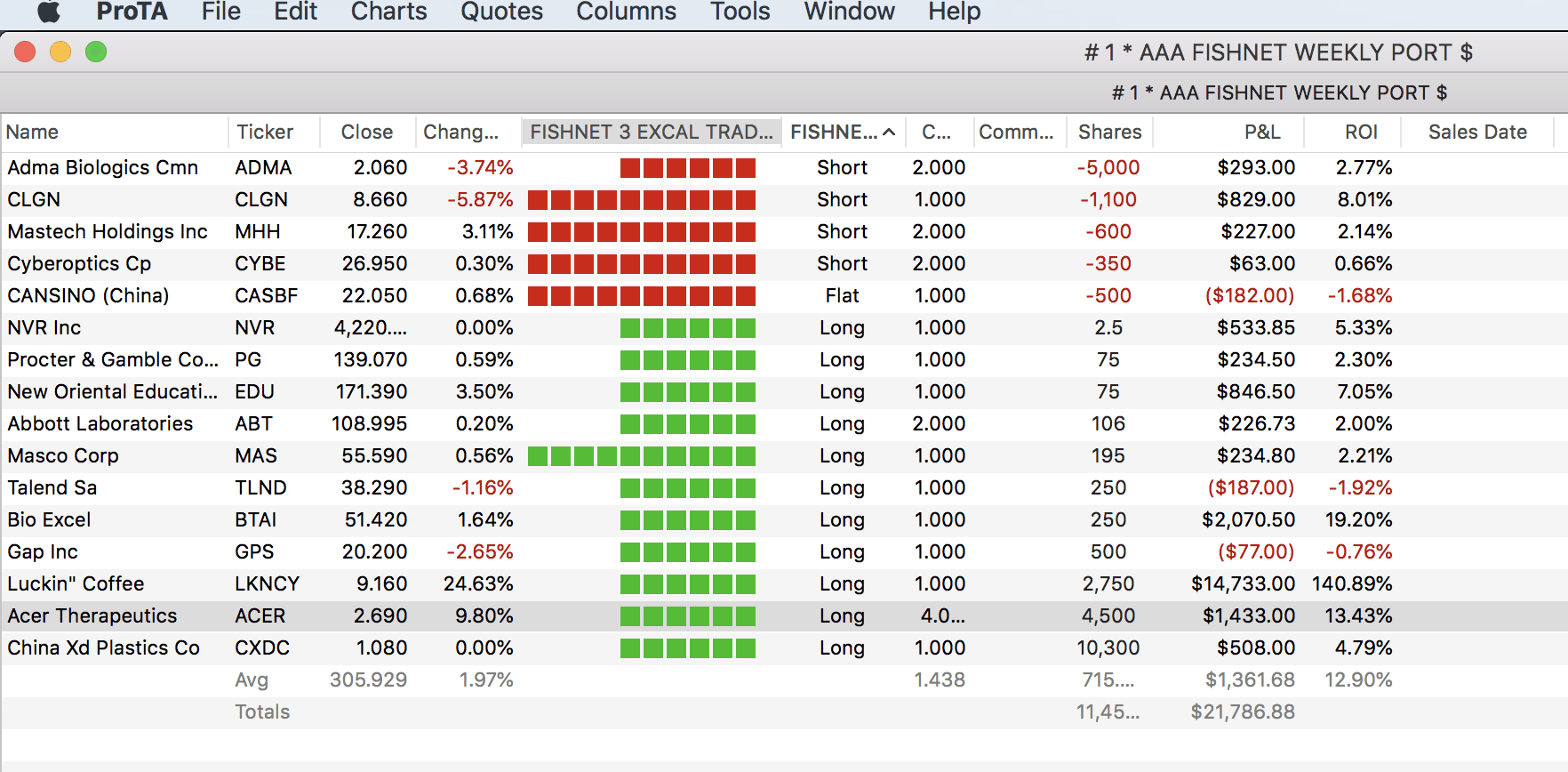The width and height of the screenshot is (1568, 772).
Task: Click the $14,733.00 P&L value
Action: click(1243, 583)
